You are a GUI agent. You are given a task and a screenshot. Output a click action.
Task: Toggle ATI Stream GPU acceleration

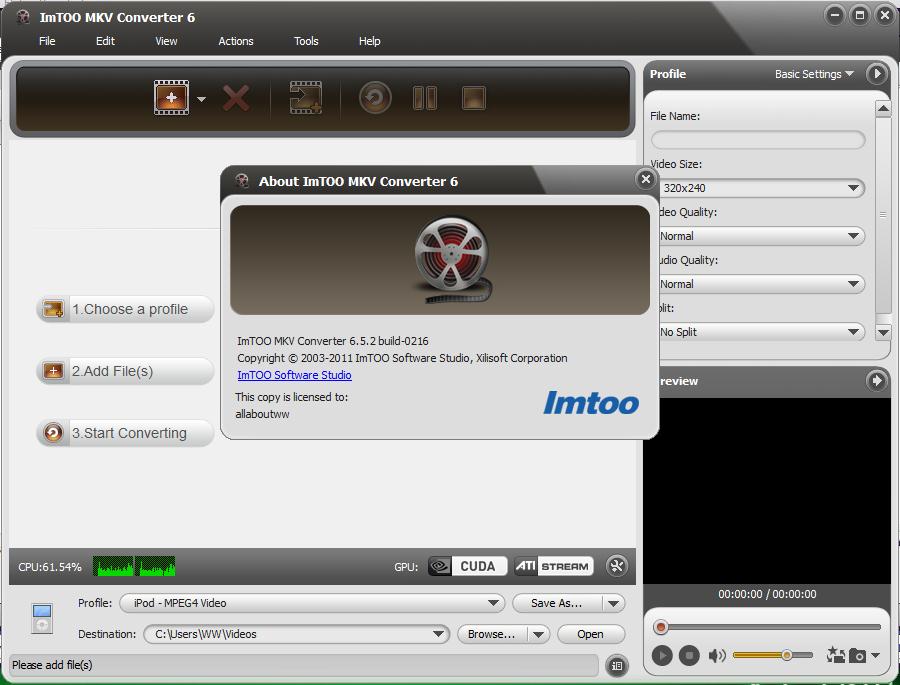pyautogui.click(x=554, y=566)
